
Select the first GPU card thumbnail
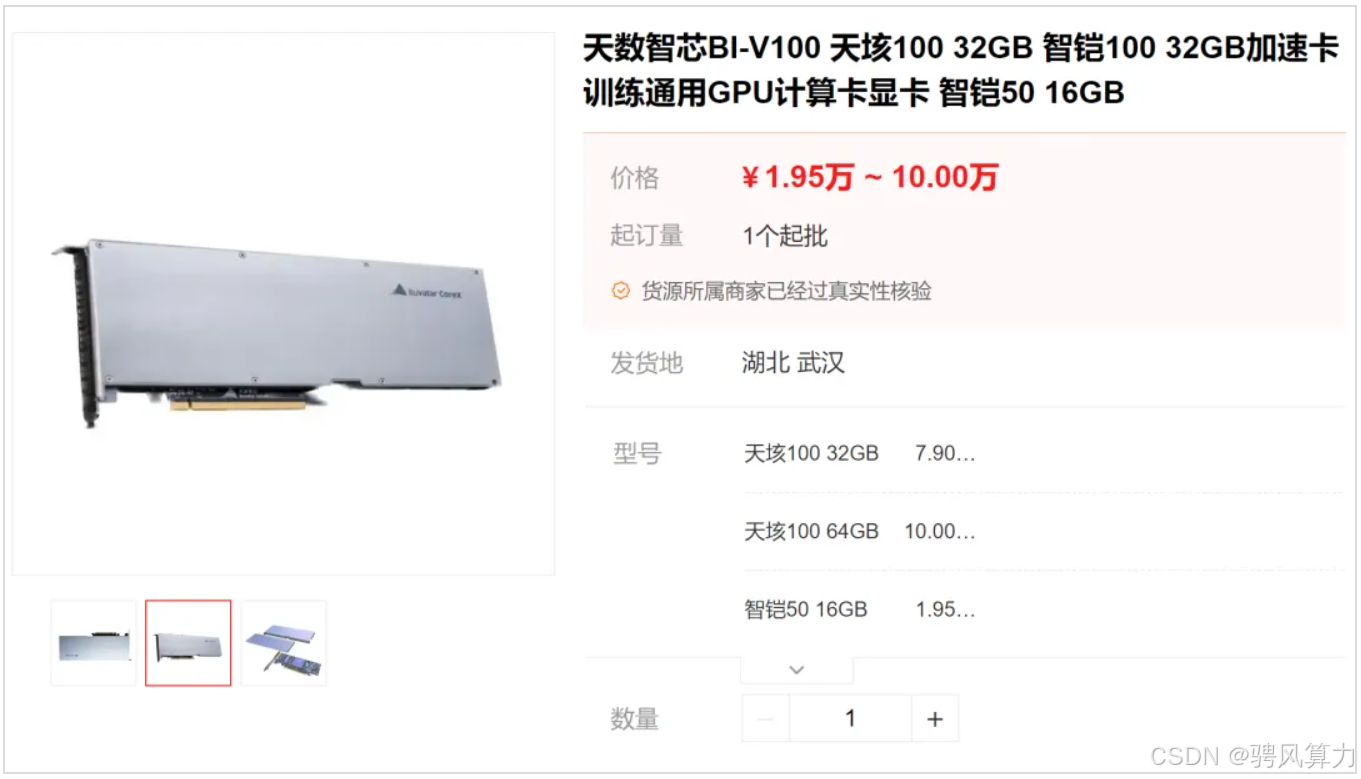click(93, 643)
